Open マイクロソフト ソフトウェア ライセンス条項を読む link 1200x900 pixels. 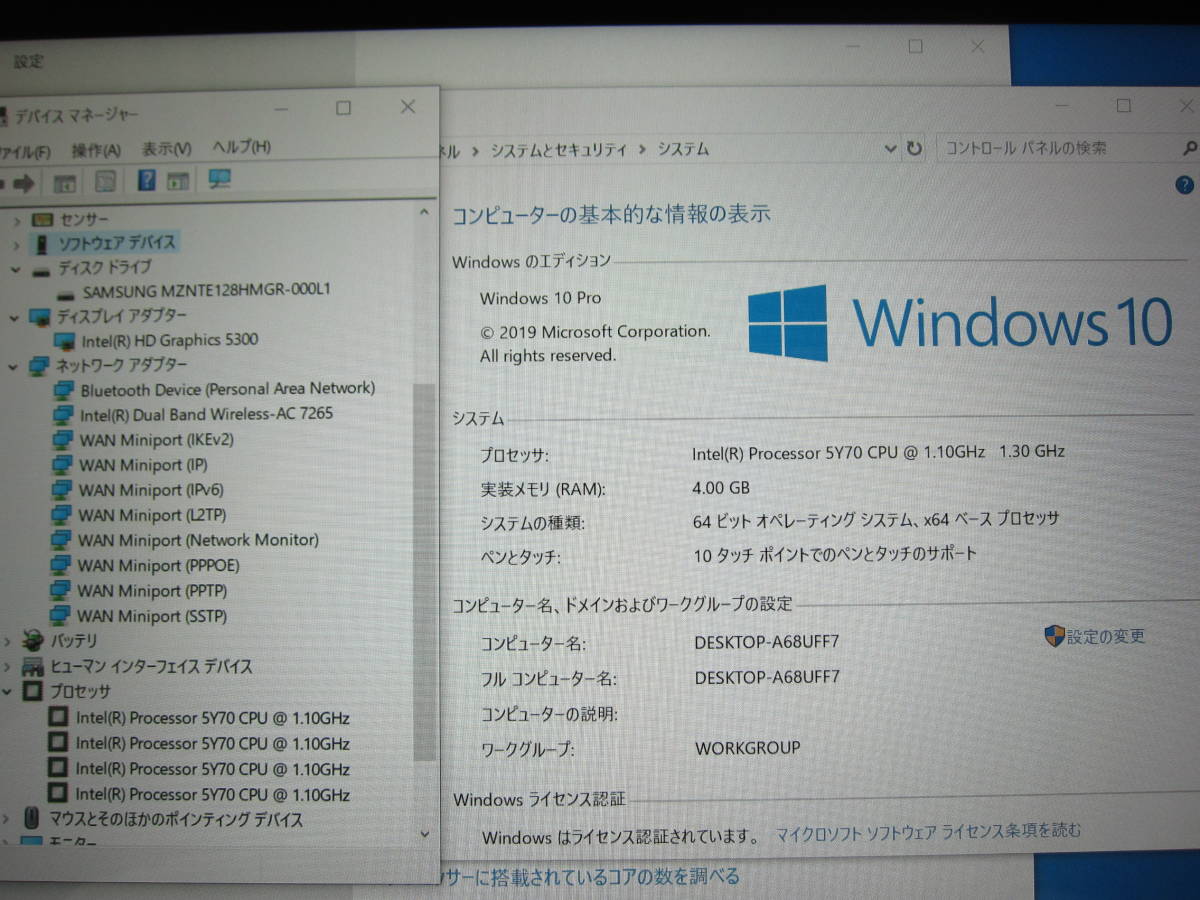pos(929,831)
